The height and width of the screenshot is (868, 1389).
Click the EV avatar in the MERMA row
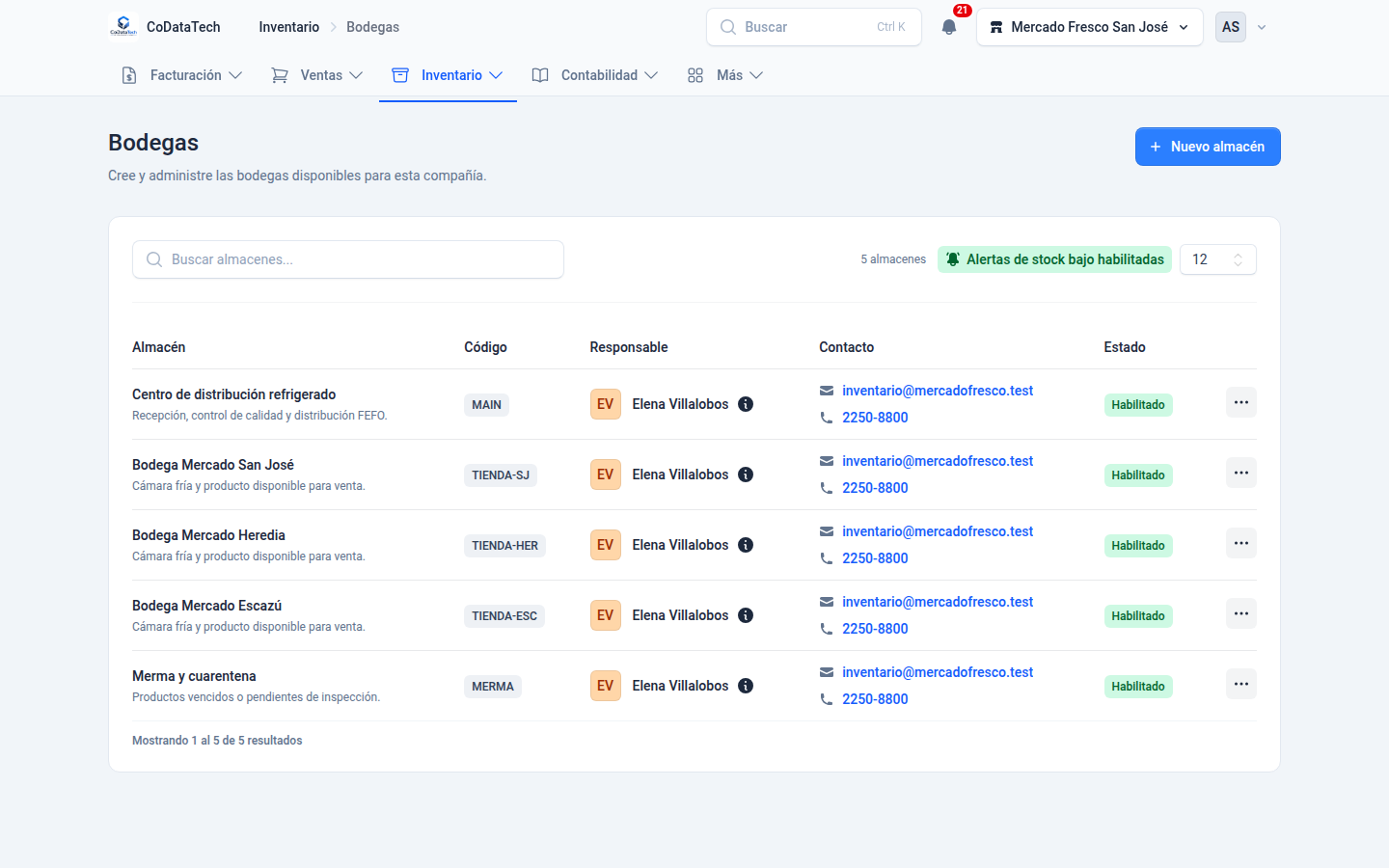coord(606,686)
